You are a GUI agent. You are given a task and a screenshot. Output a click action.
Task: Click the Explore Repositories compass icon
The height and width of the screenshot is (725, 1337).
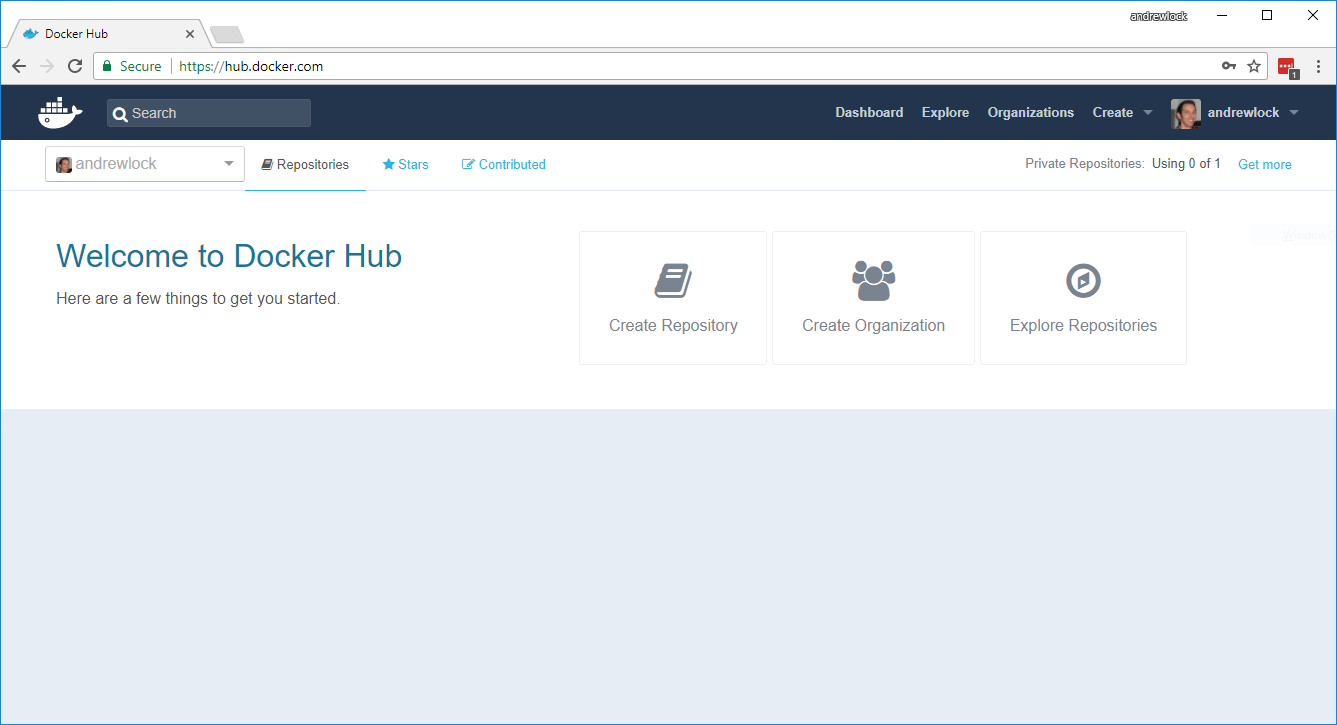coord(1083,281)
